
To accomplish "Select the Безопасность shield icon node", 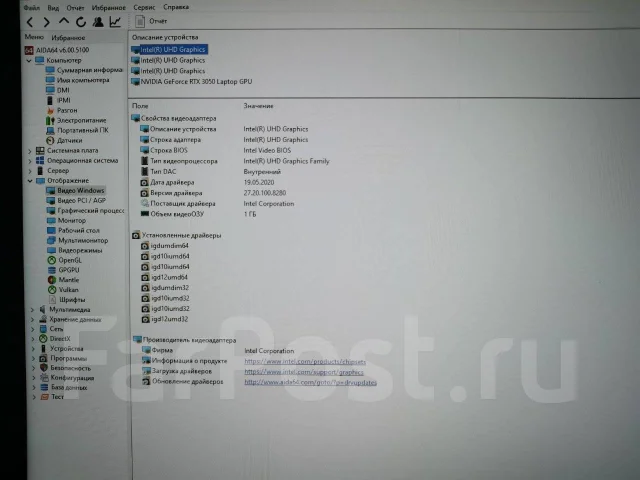I will 44,368.
